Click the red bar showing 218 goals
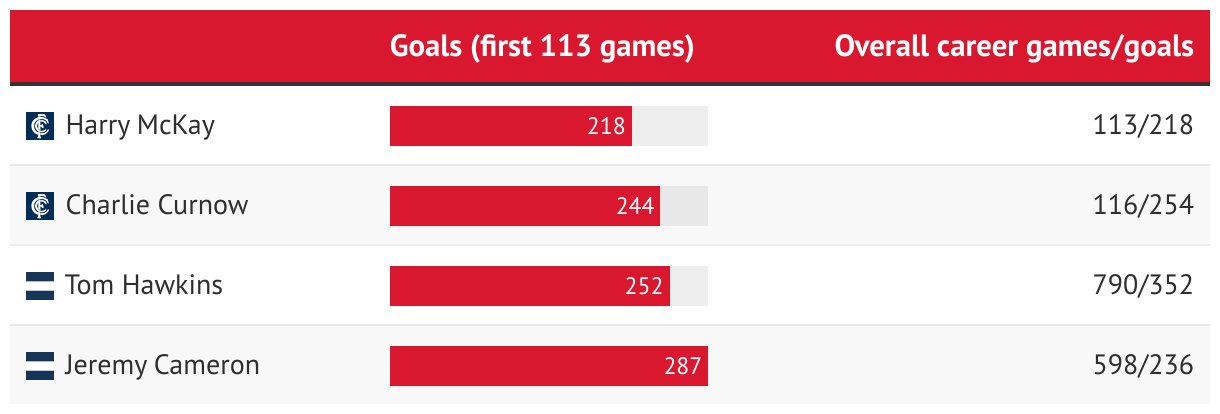Viewport: 1220px width, 414px height. 511,126
